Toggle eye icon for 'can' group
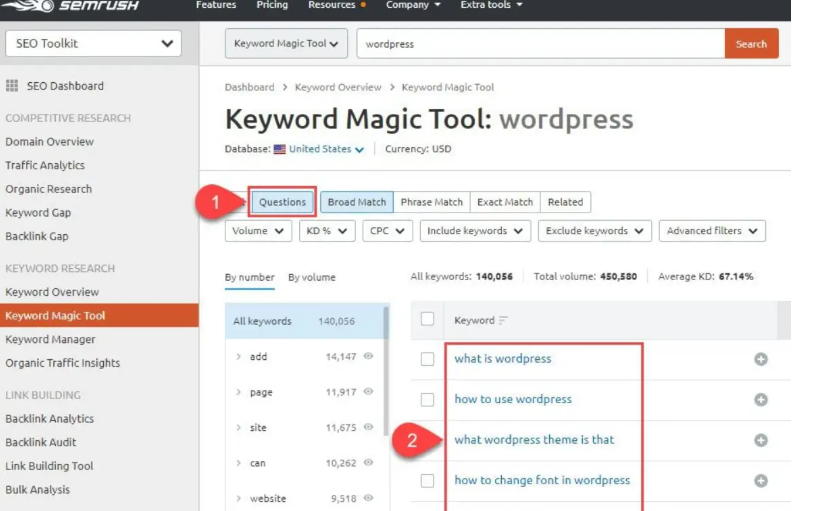The height and width of the screenshot is (511, 820). [x=368, y=463]
